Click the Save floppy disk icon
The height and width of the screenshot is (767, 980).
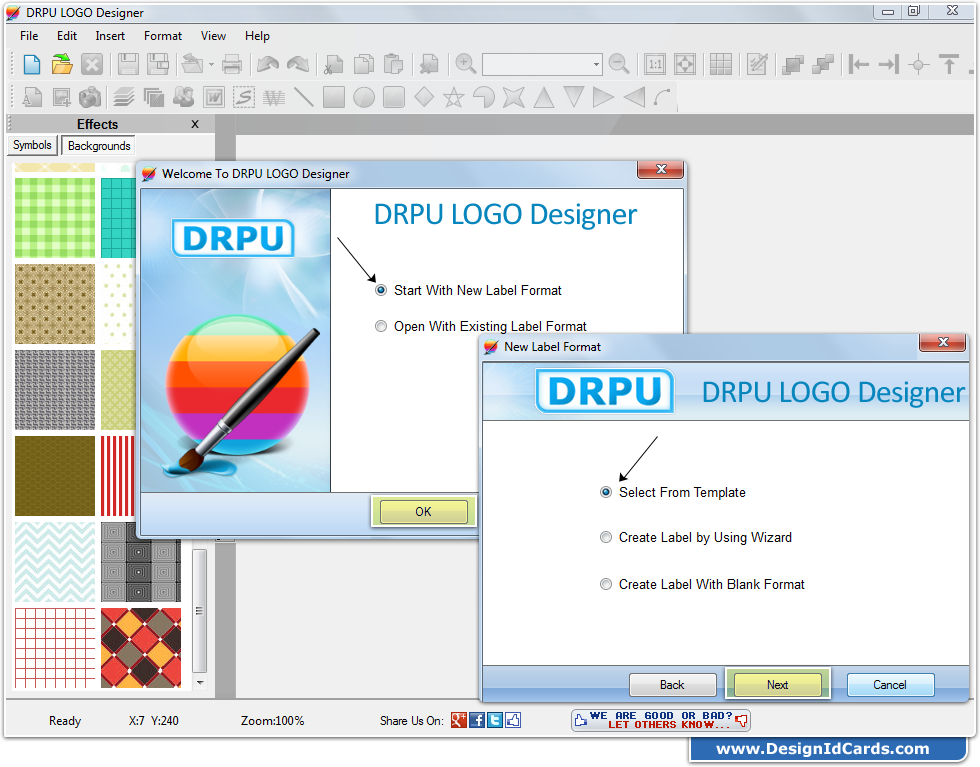(x=128, y=64)
